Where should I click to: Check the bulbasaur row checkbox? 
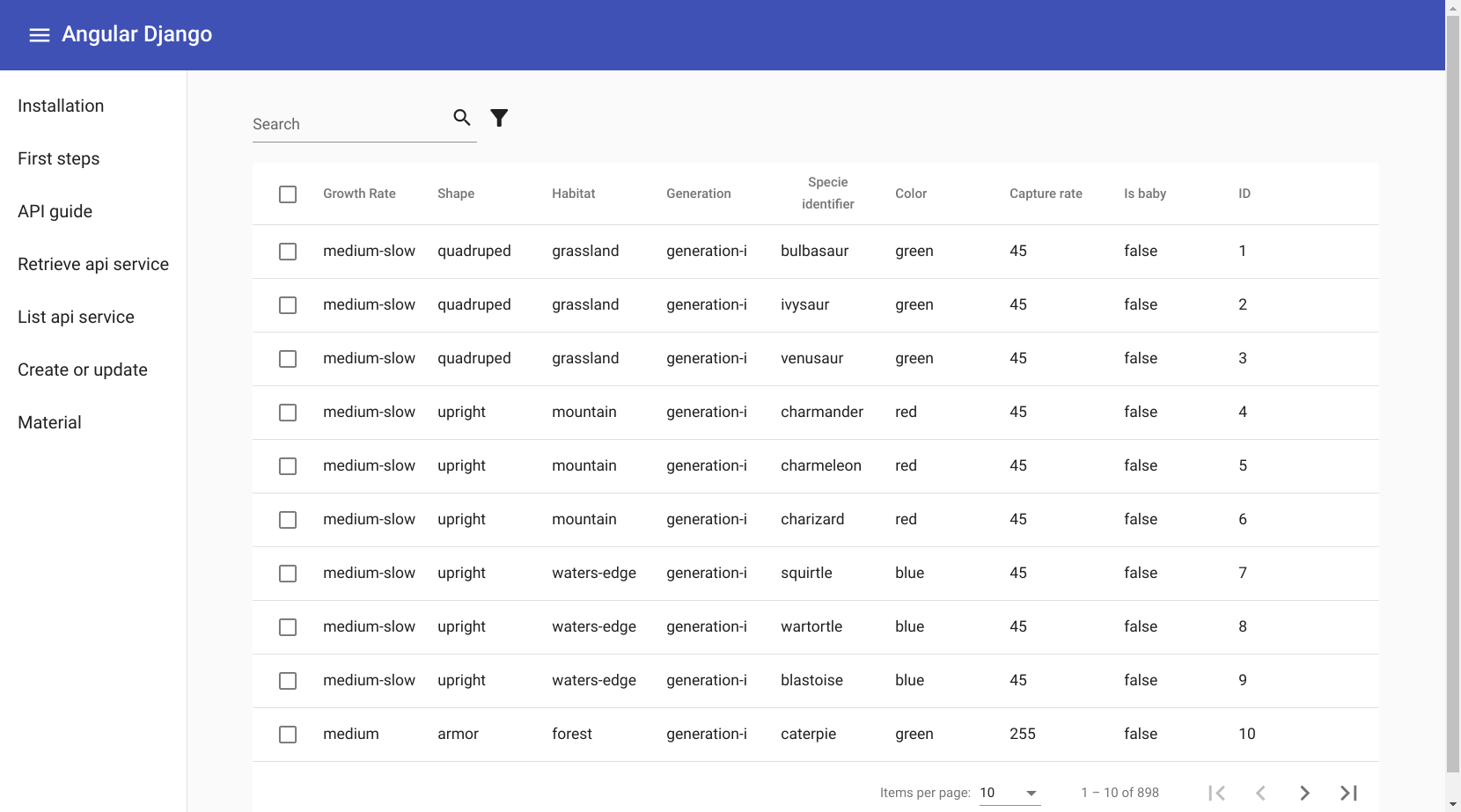coord(288,252)
